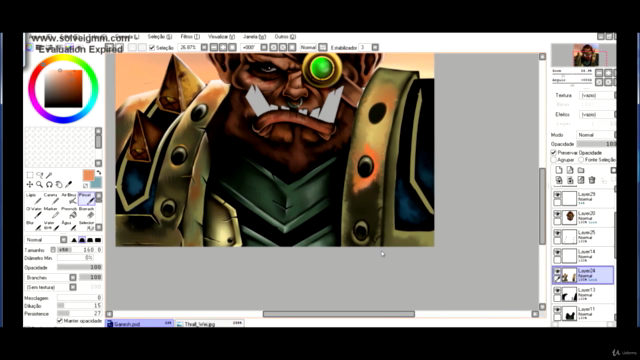Screen dimensions: 640x360
Task: Select the rotate view tool
Action: (49, 184)
